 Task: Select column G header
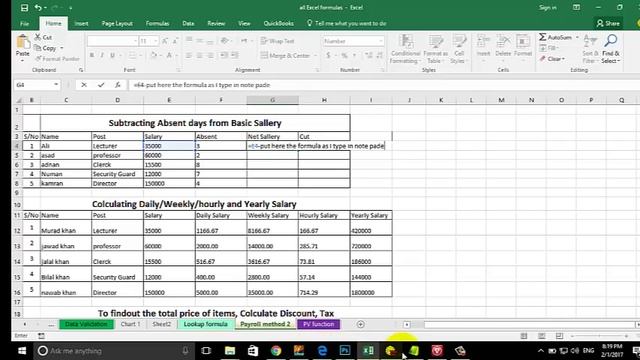coord(272,100)
